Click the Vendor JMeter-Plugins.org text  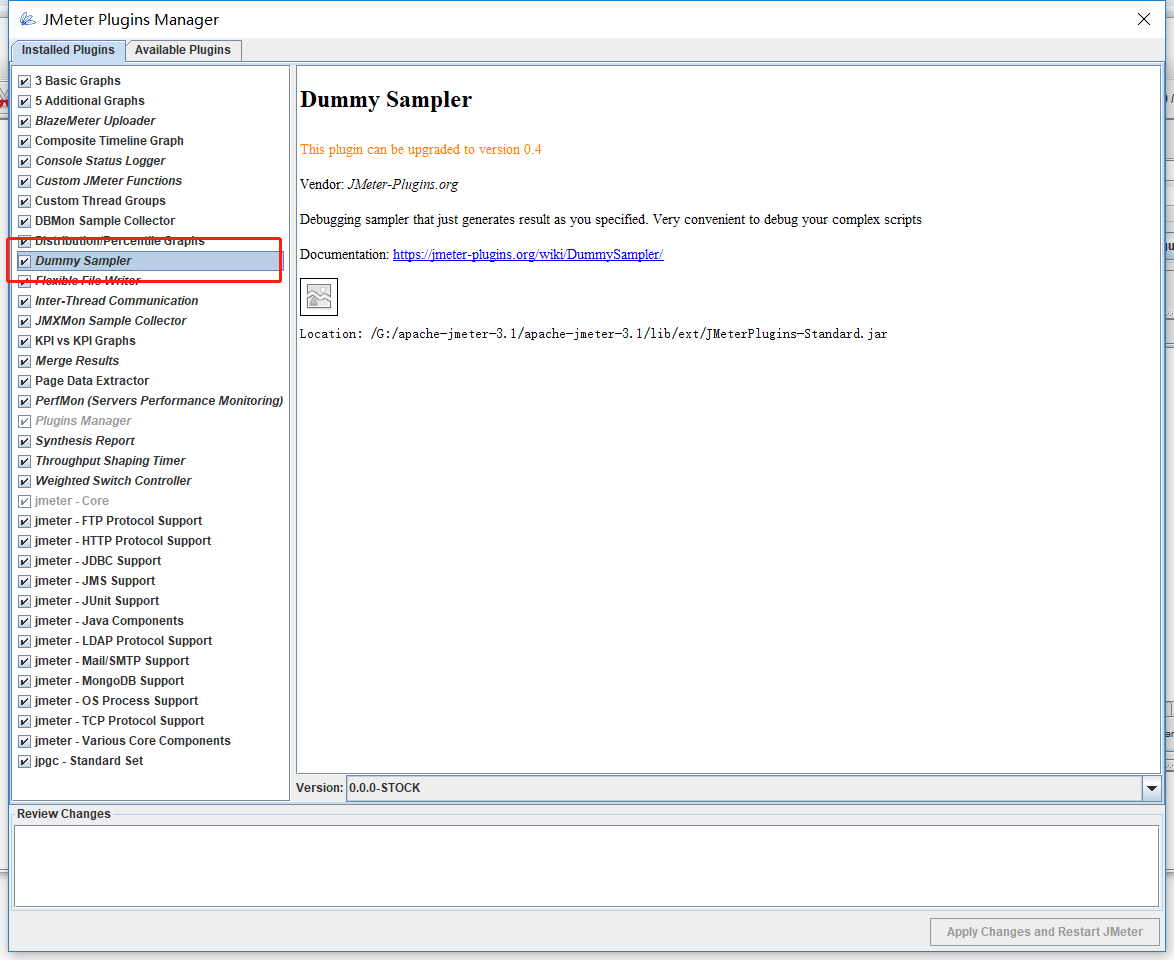379,184
